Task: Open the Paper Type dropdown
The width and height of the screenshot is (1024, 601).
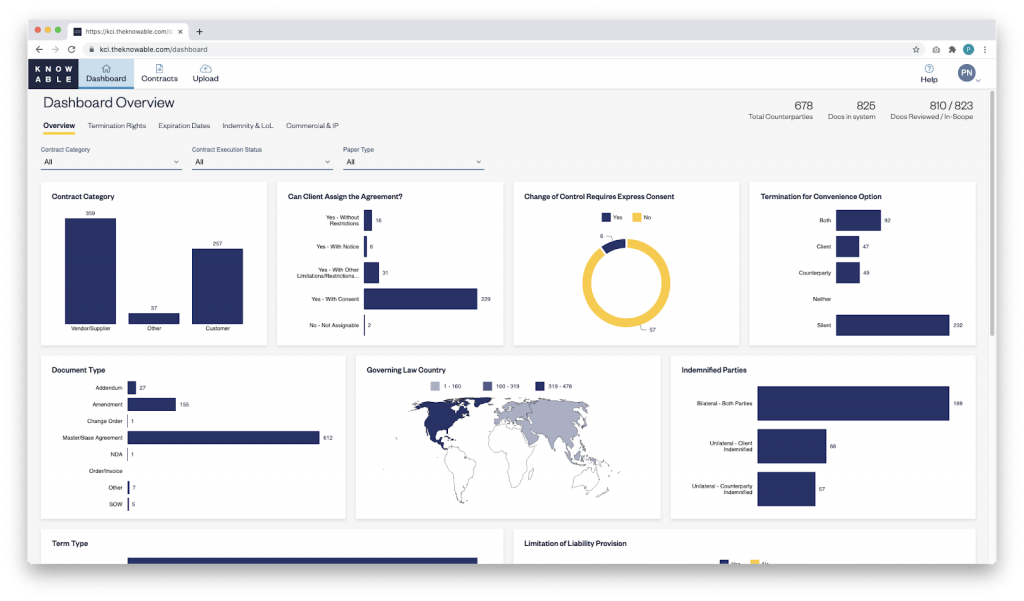Action: tap(413, 161)
